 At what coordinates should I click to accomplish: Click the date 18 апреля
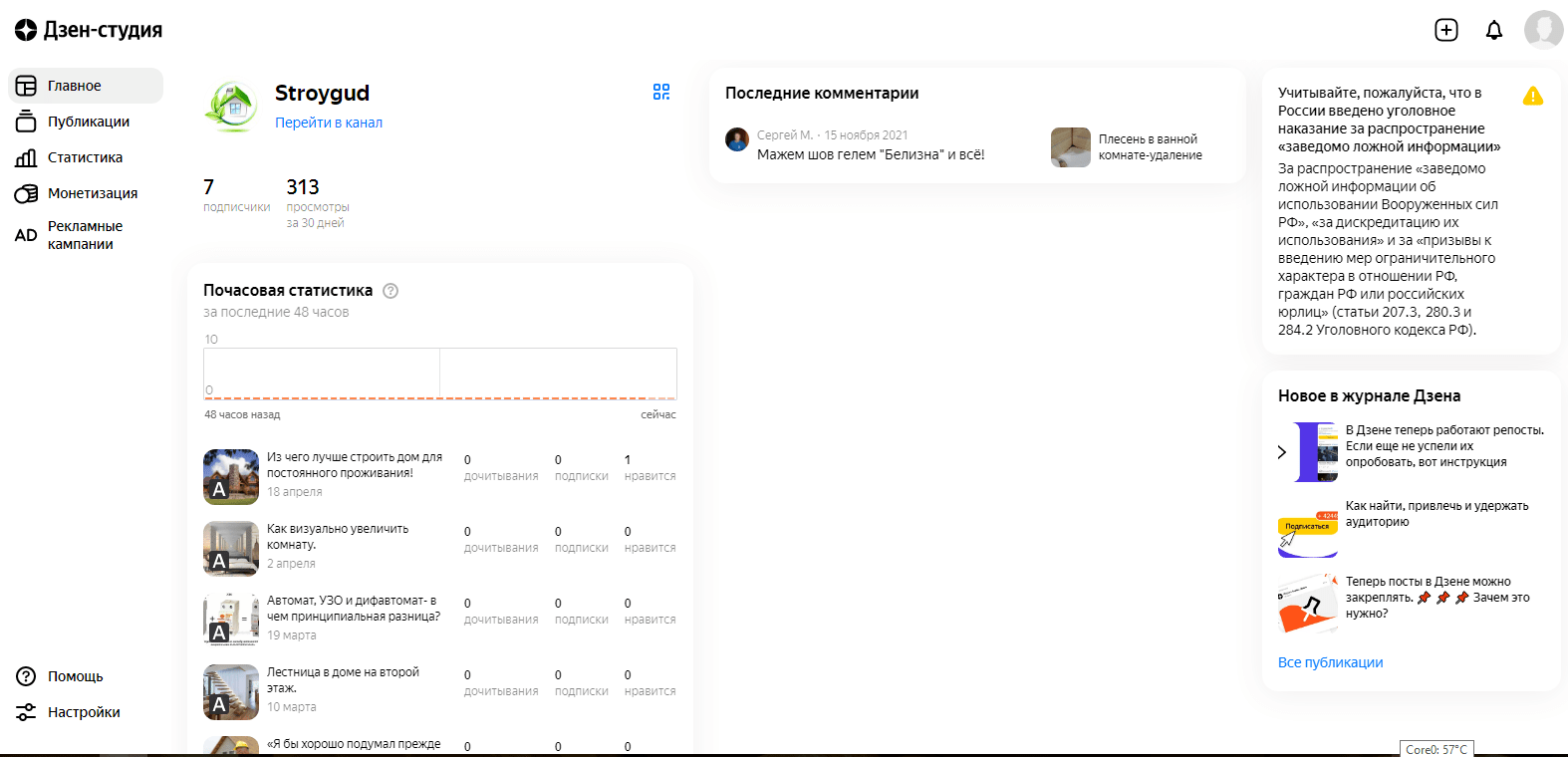pyautogui.click(x=295, y=492)
